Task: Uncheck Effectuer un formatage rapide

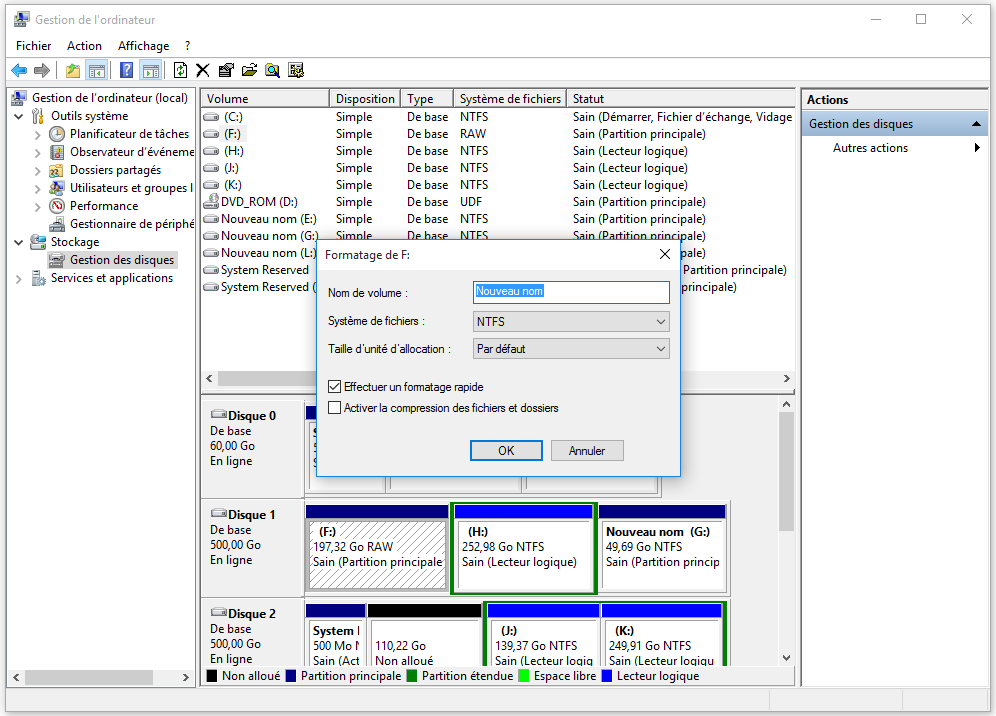Action: (x=335, y=386)
